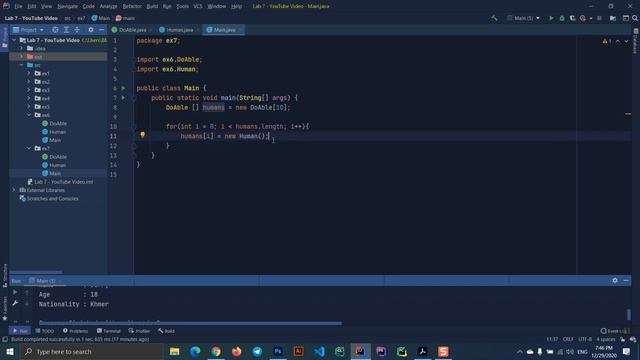Screen dimensions: 640x360
Task: Hide the Run tool window
Action: pos(626,280)
